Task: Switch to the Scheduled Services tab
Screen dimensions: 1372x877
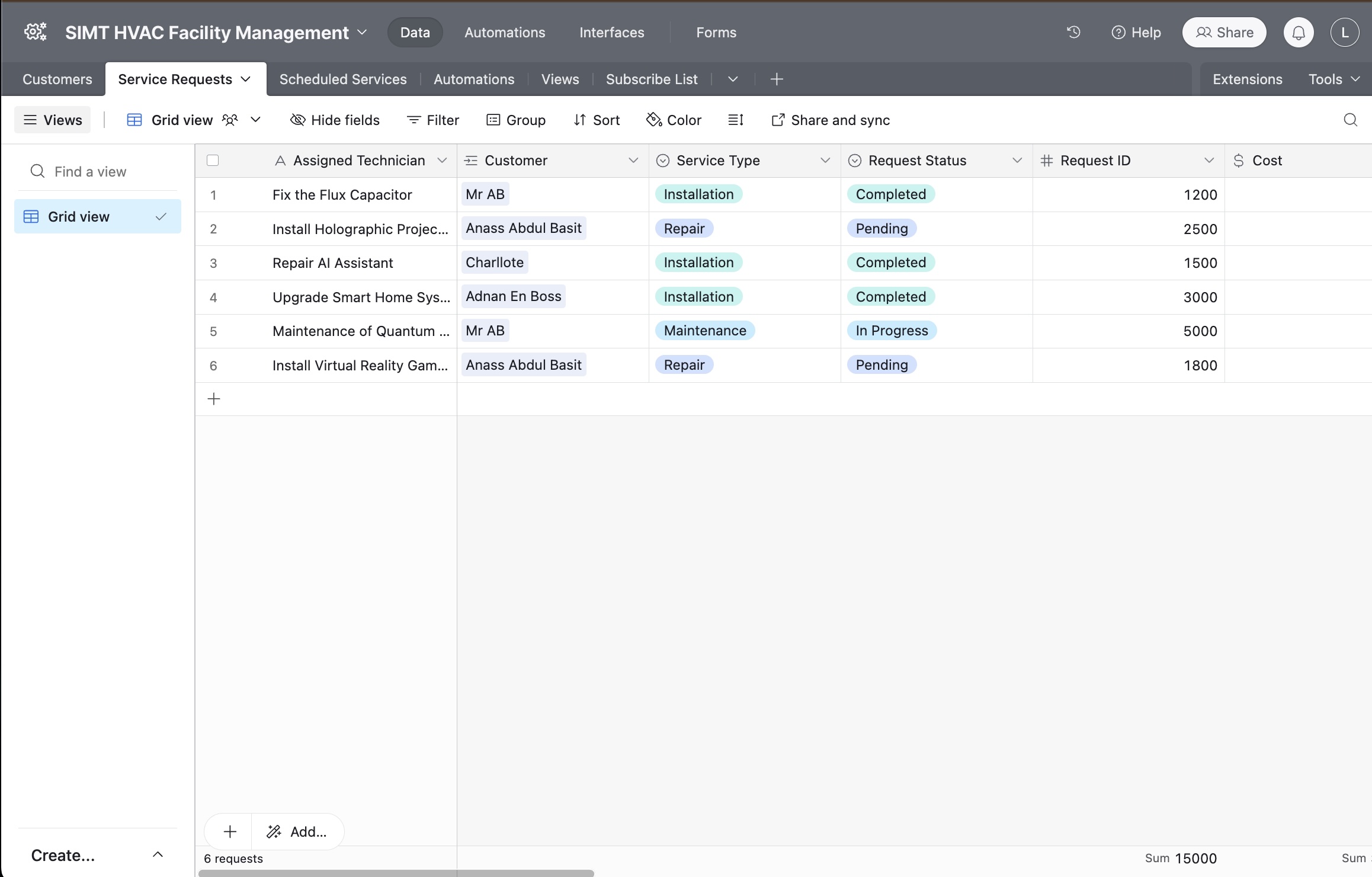Action: click(x=342, y=79)
